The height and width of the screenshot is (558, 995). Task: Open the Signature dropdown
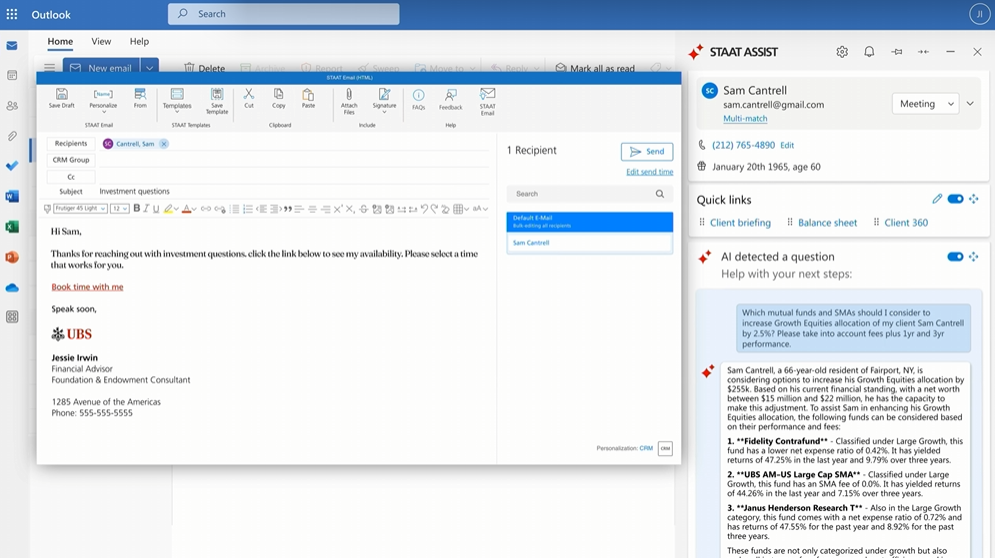click(384, 100)
